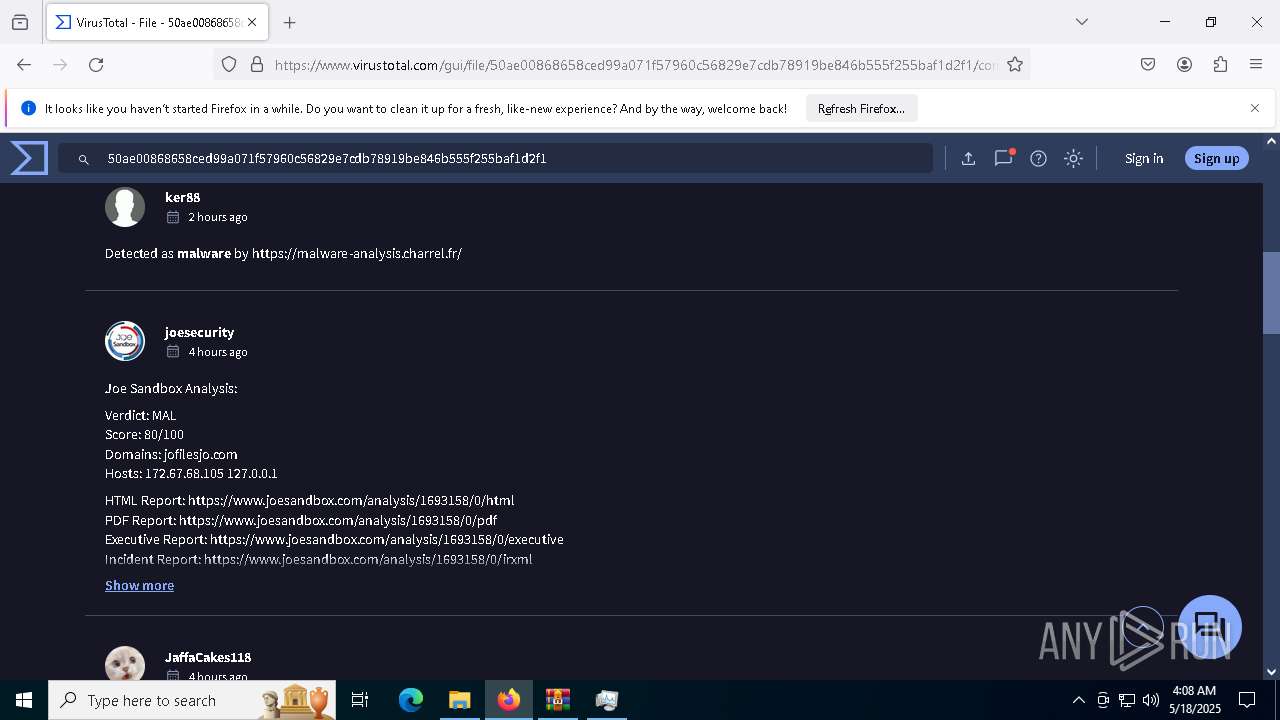
Task: Show hidden system tray icons
Action: [x=1078, y=700]
